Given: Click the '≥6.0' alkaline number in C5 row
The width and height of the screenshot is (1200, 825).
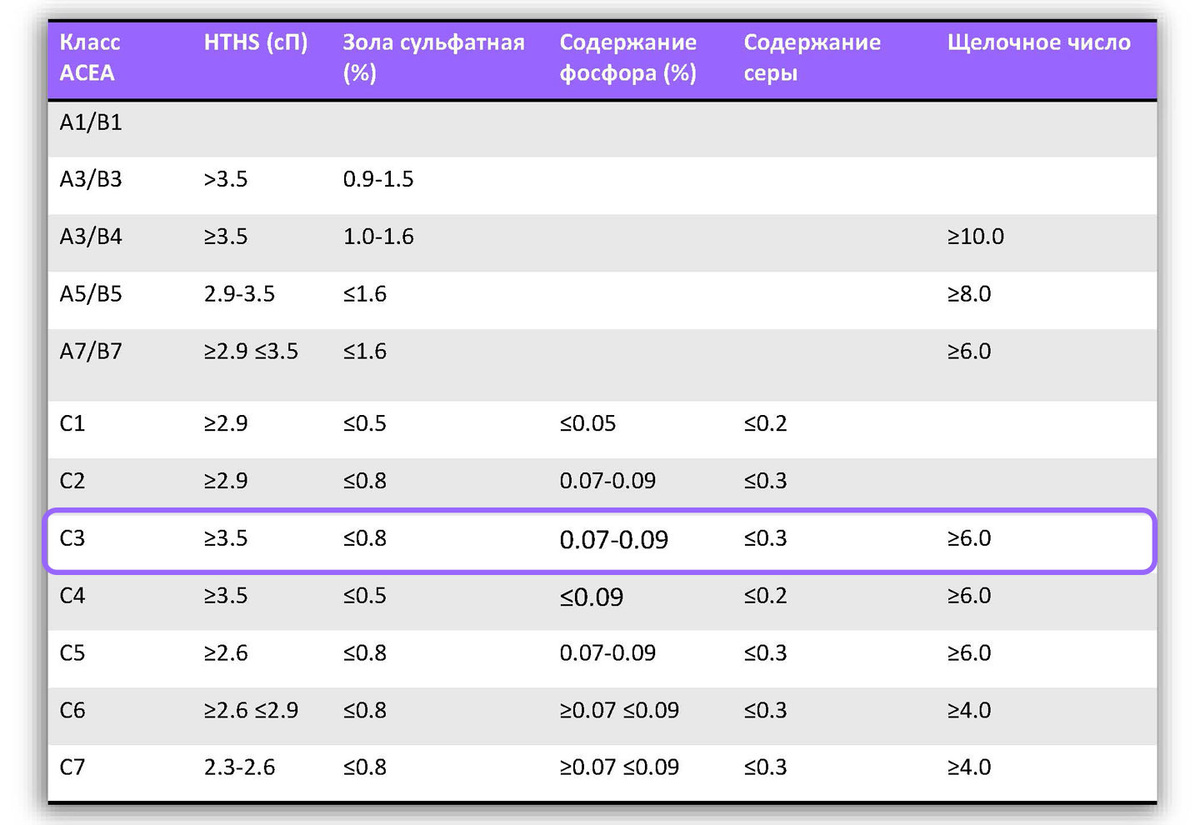Looking at the screenshot, I should pyautogui.click(x=969, y=652).
